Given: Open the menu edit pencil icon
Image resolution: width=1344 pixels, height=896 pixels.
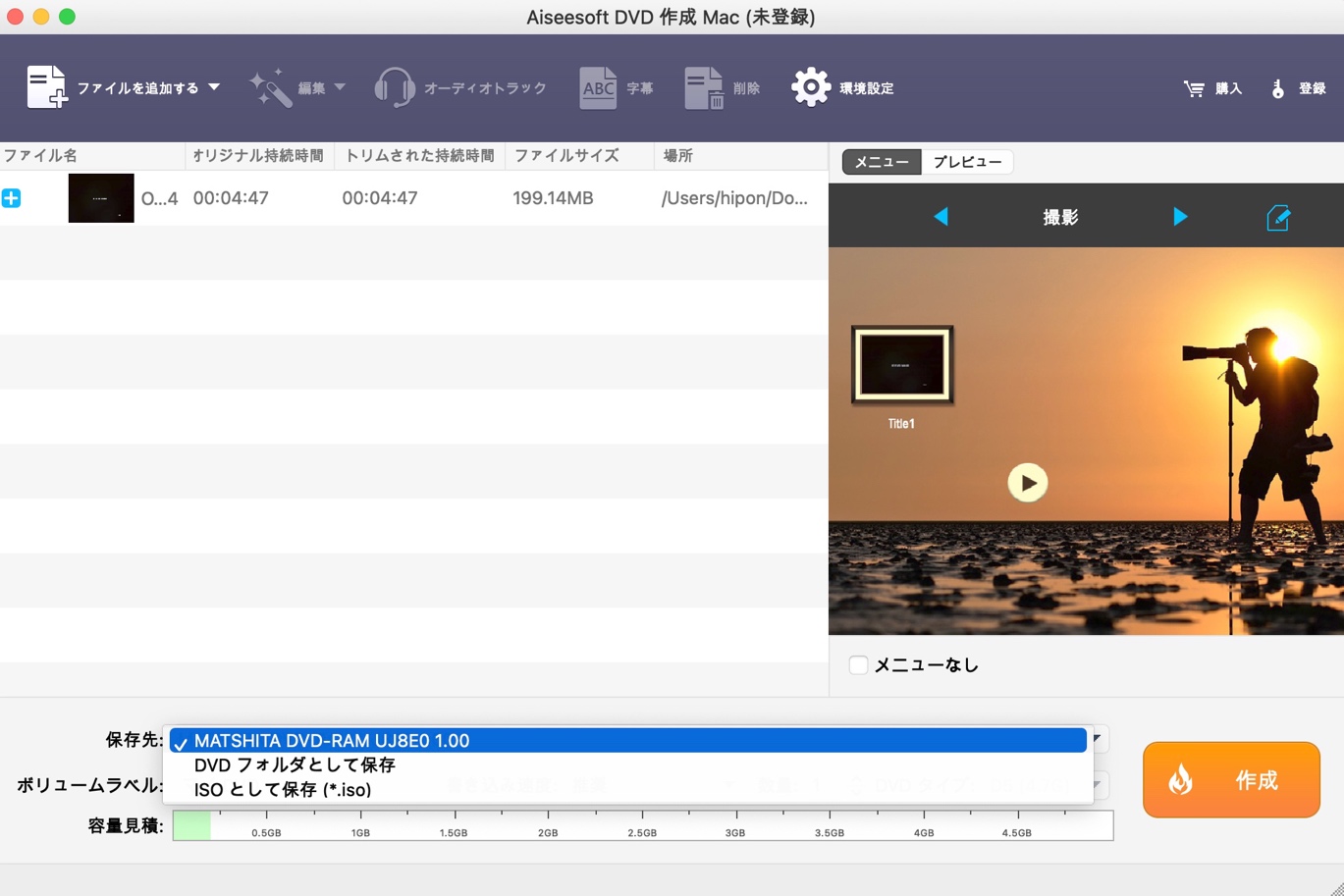Looking at the screenshot, I should click(1278, 218).
